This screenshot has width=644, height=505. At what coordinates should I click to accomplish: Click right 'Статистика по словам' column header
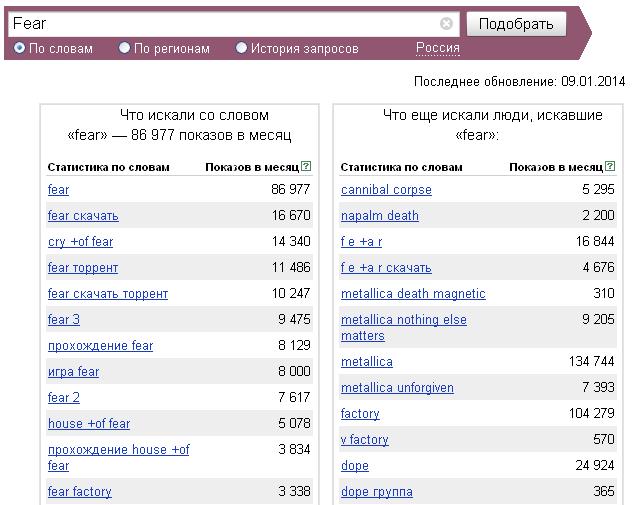(401, 167)
